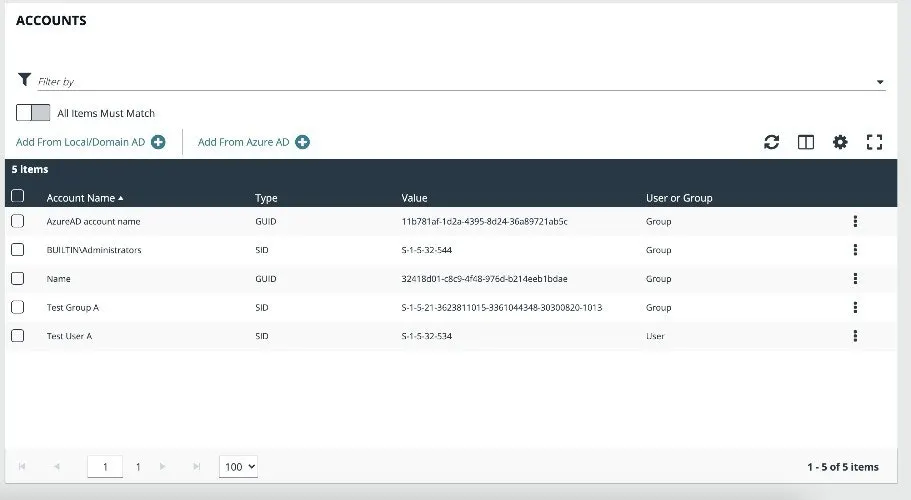Select the Test User A name
Viewport: 911px width, 500px height.
(x=69, y=336)
